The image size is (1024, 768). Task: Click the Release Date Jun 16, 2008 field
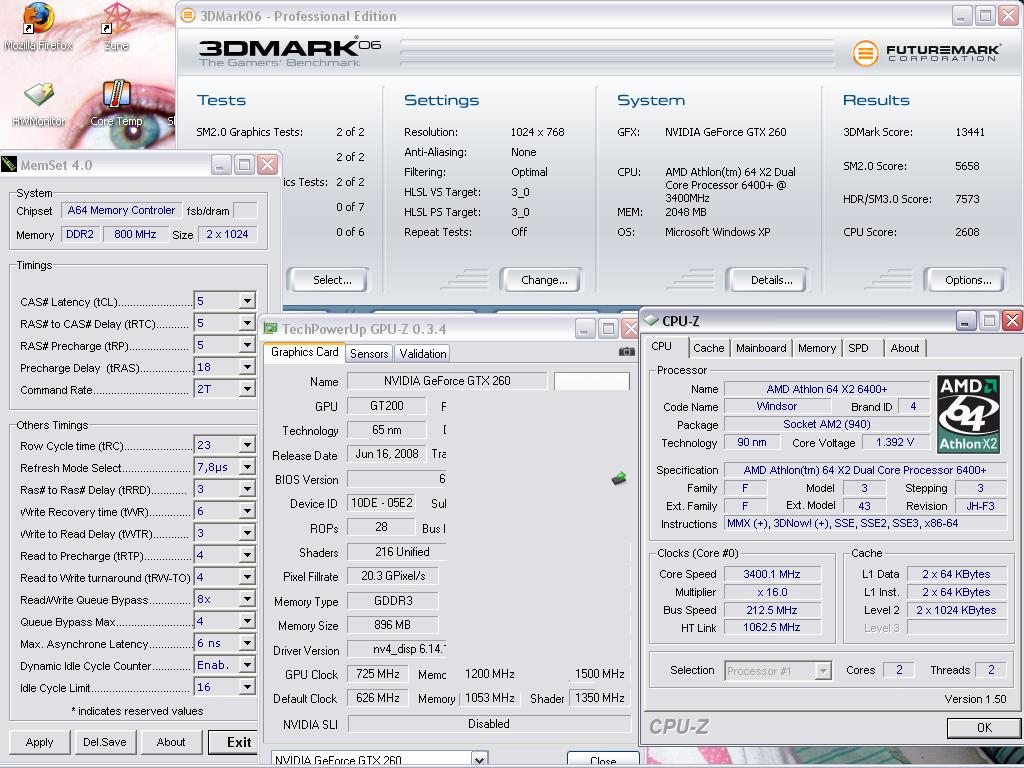tap(387, 453)
